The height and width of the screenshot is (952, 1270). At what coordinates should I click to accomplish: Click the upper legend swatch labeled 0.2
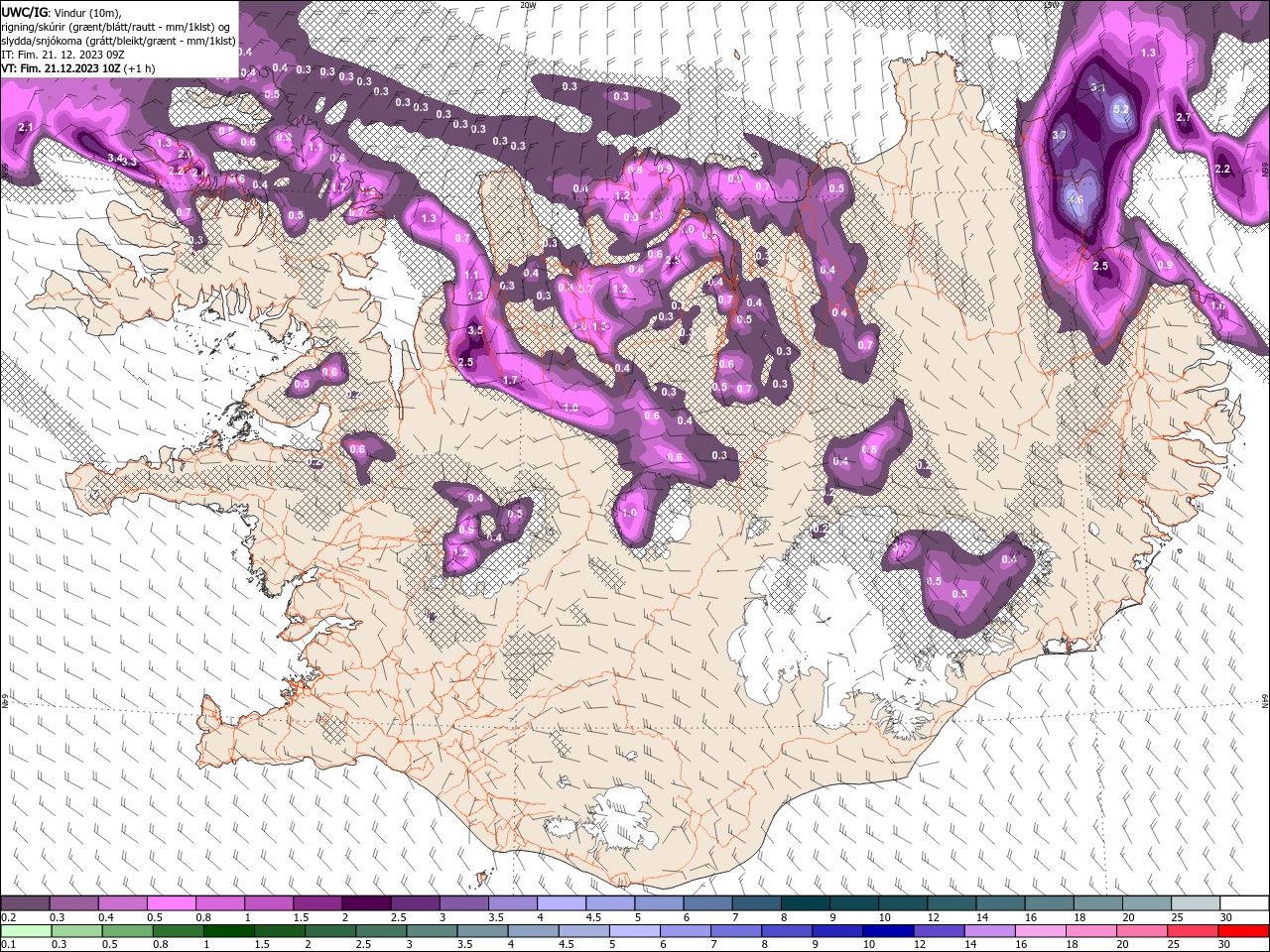point(25,903)
